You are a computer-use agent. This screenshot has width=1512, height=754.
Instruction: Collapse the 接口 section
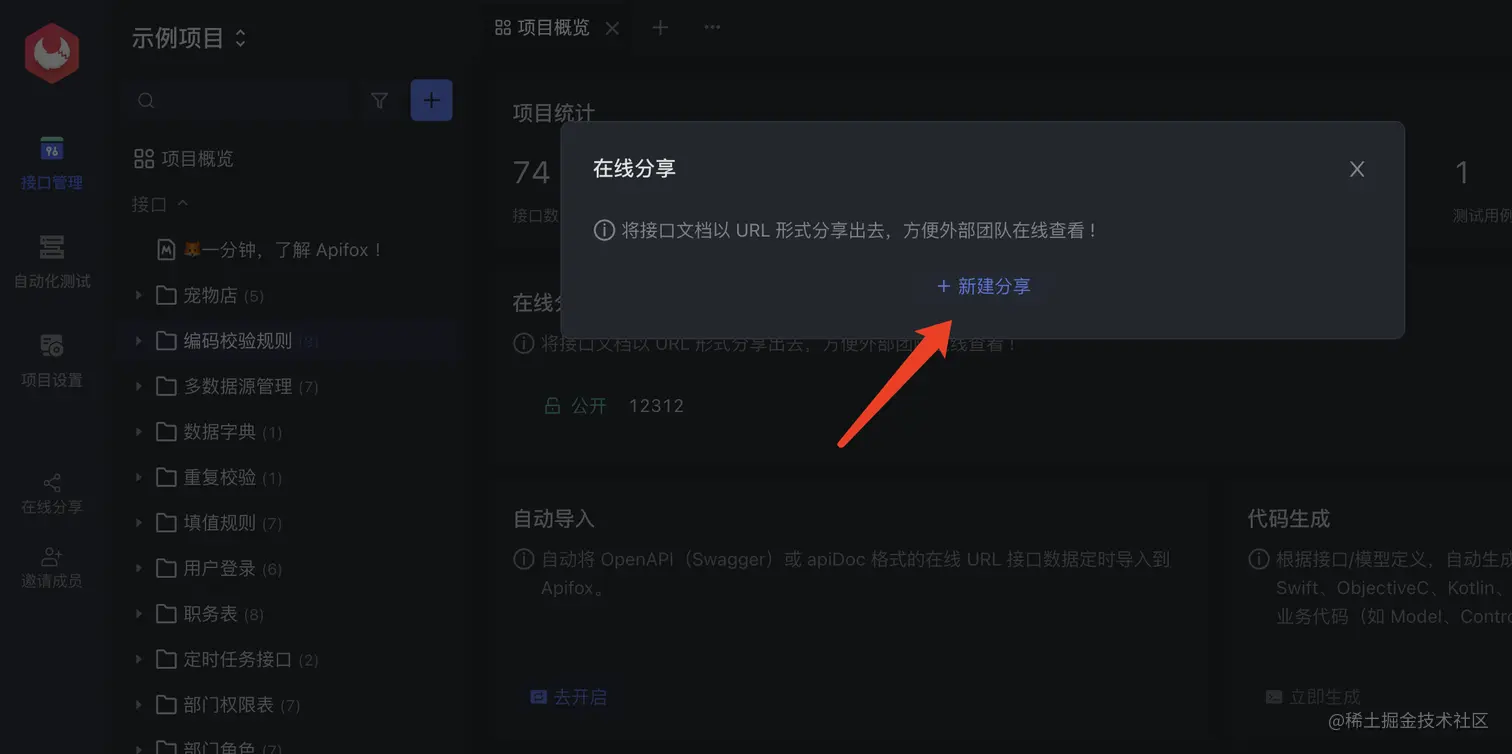[x=160, y=204]
